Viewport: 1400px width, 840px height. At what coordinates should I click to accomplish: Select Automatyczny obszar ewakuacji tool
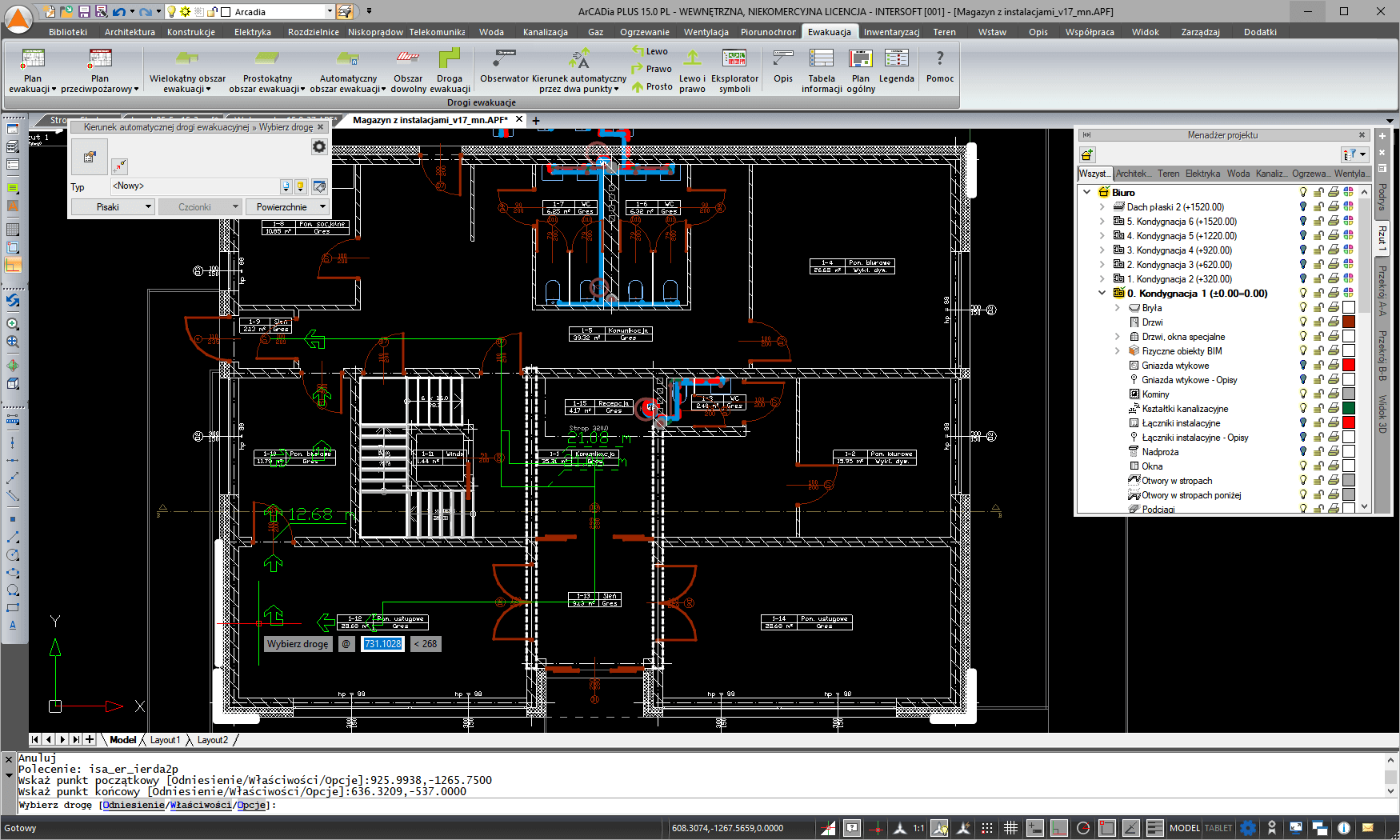point(348,70)
